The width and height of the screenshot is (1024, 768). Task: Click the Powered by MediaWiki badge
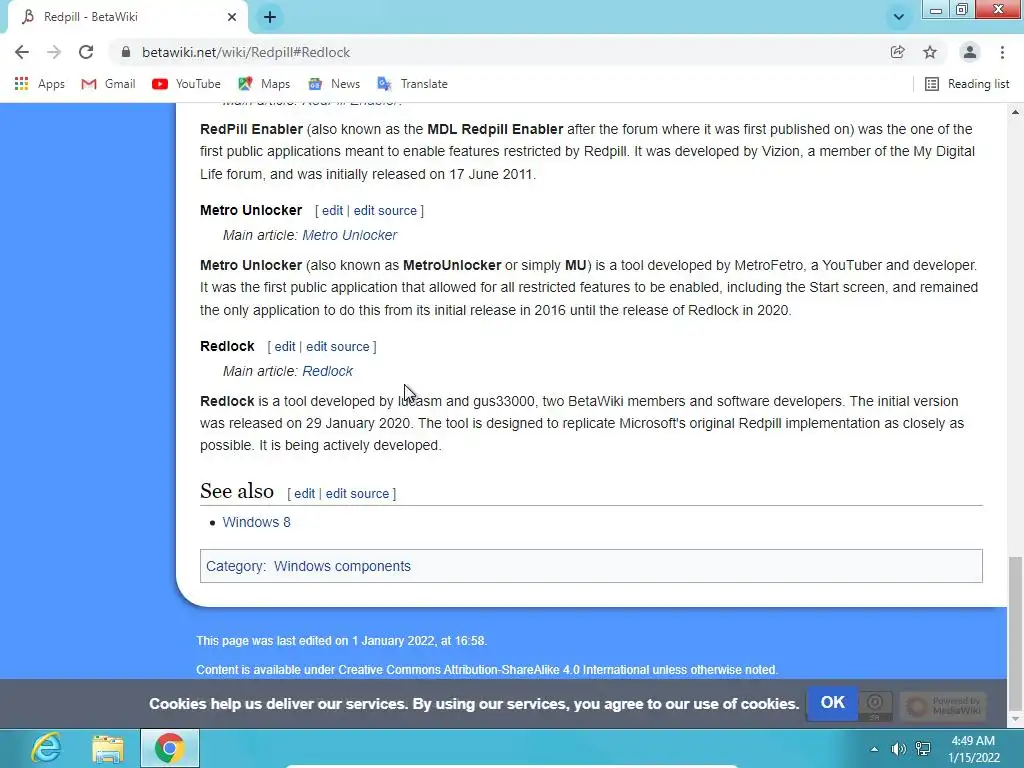point(942,706)
